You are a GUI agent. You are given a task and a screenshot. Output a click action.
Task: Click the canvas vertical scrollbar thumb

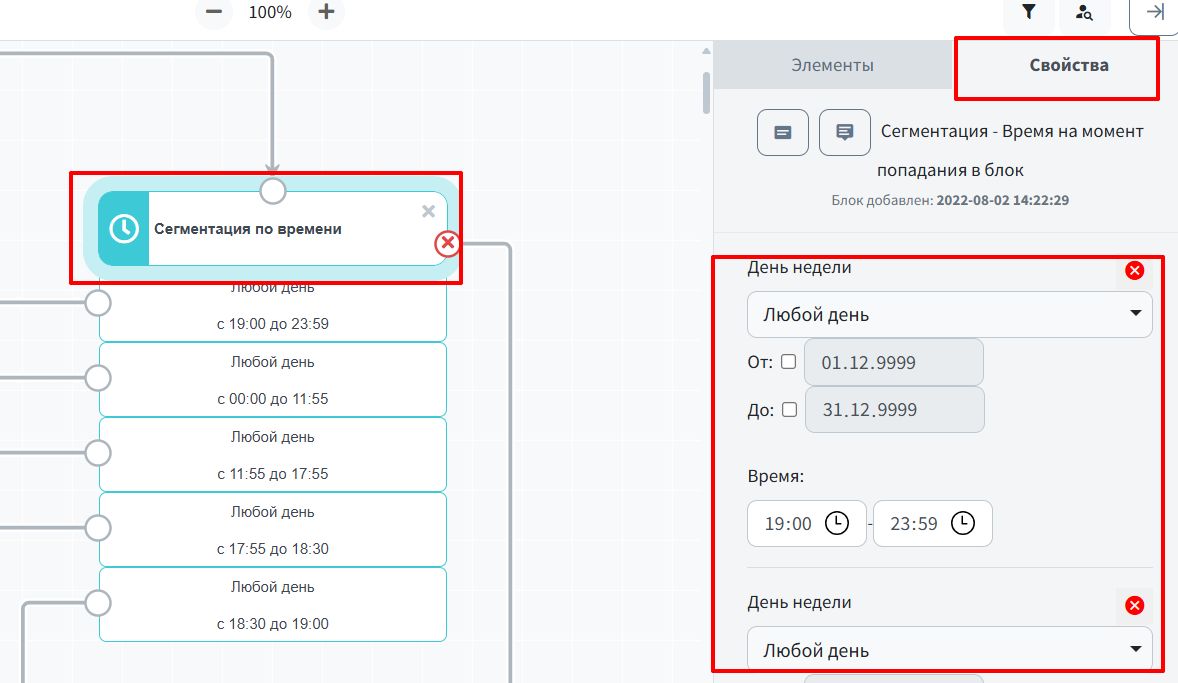coord(706,92)
